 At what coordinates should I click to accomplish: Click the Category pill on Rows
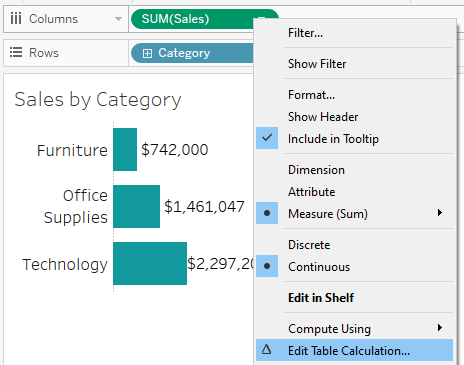click(192, 53)
